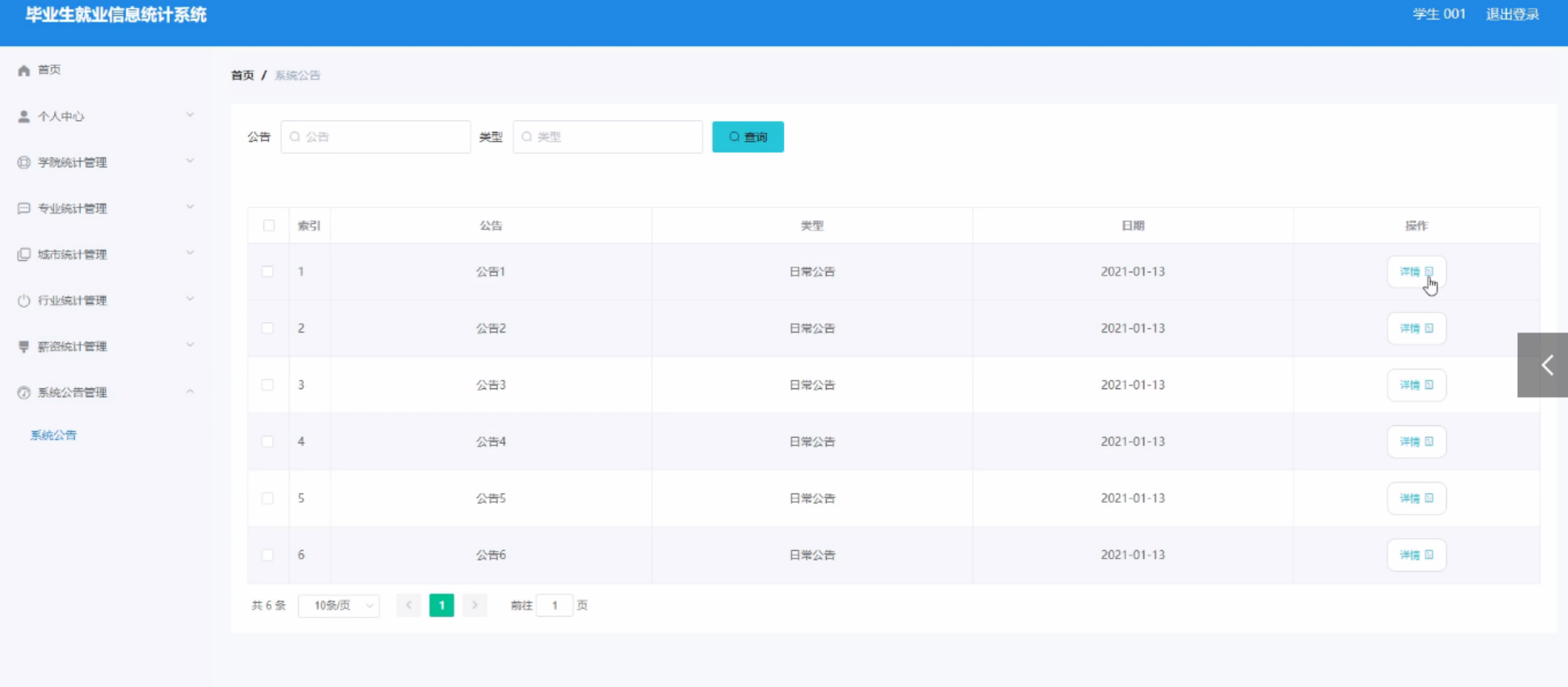1568x687 pixels.
Task: Click the 城市统计管理 sidebar icon
Action: pos(24,255)
